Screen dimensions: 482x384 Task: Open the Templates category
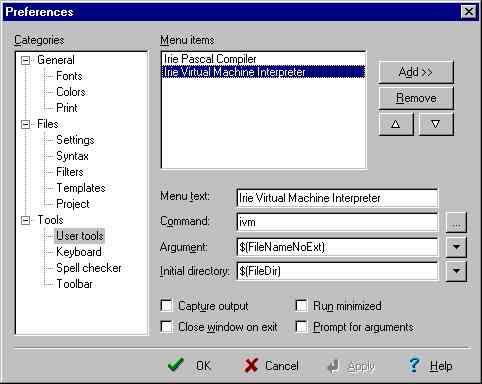[x=81, y=188]
